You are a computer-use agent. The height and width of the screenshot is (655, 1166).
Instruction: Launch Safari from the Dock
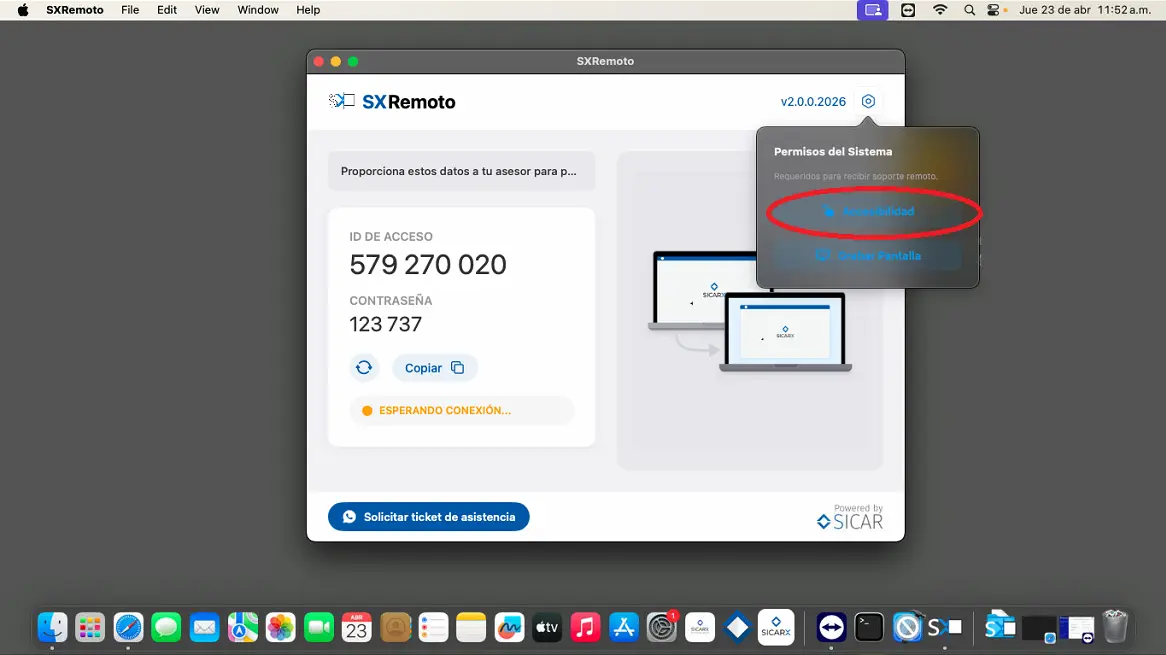point(128,627)
